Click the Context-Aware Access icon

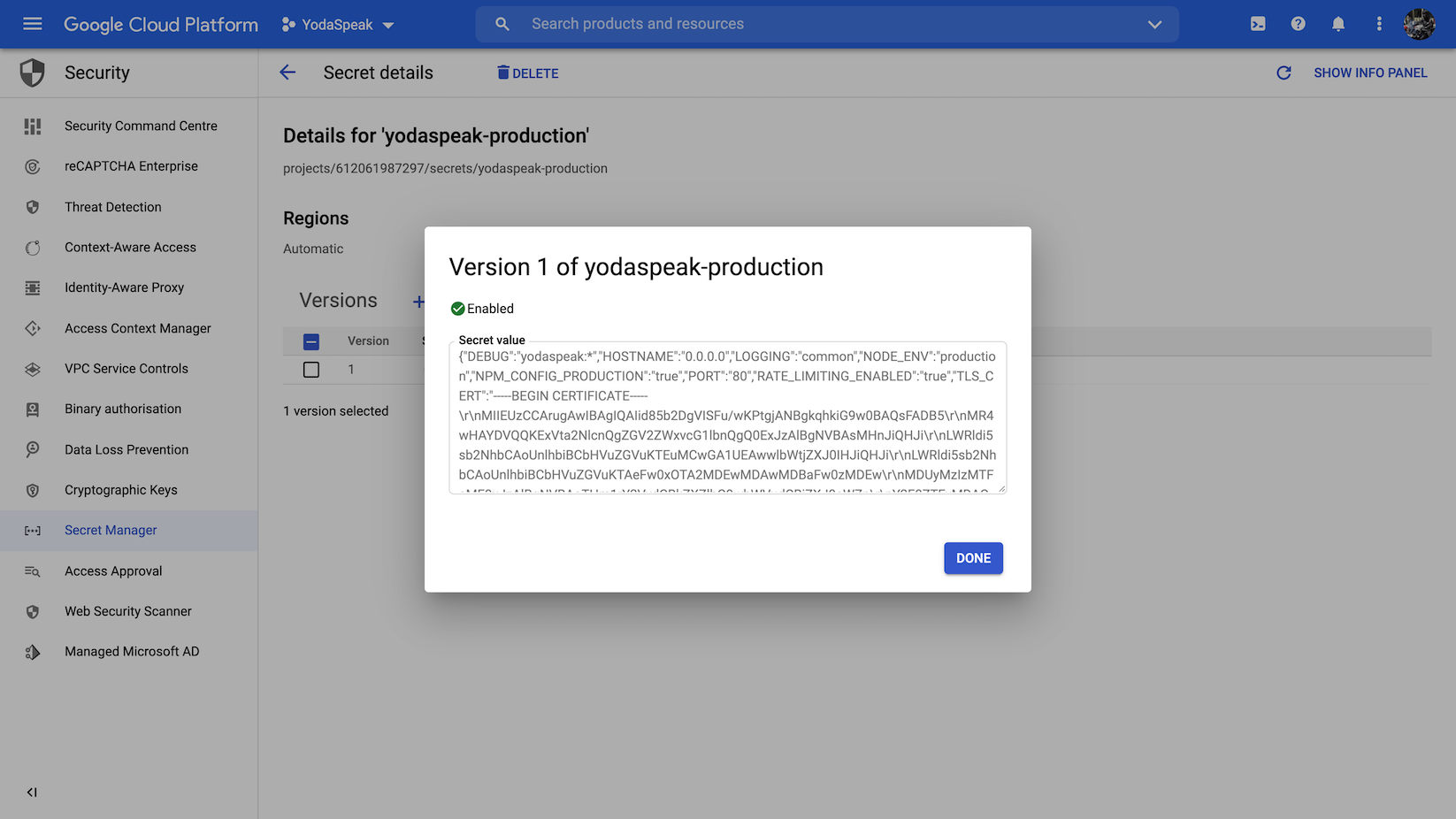click(x=33, y=248)
